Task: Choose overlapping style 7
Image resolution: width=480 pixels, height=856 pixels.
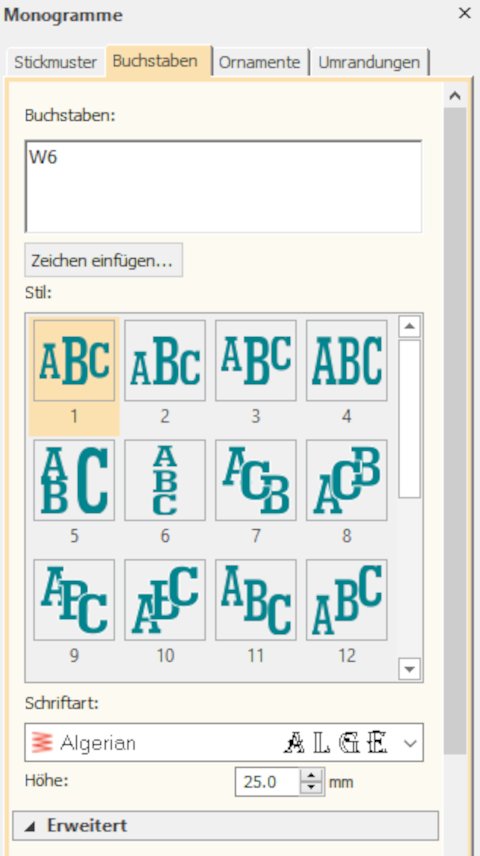Action: (256, 480)
